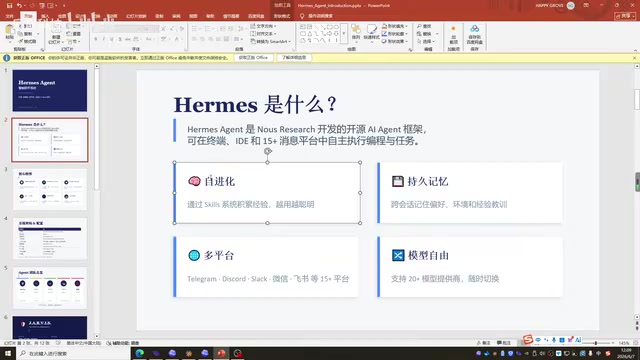
Task: Open the Arrange shapes menu
Action: click(356, 33)
